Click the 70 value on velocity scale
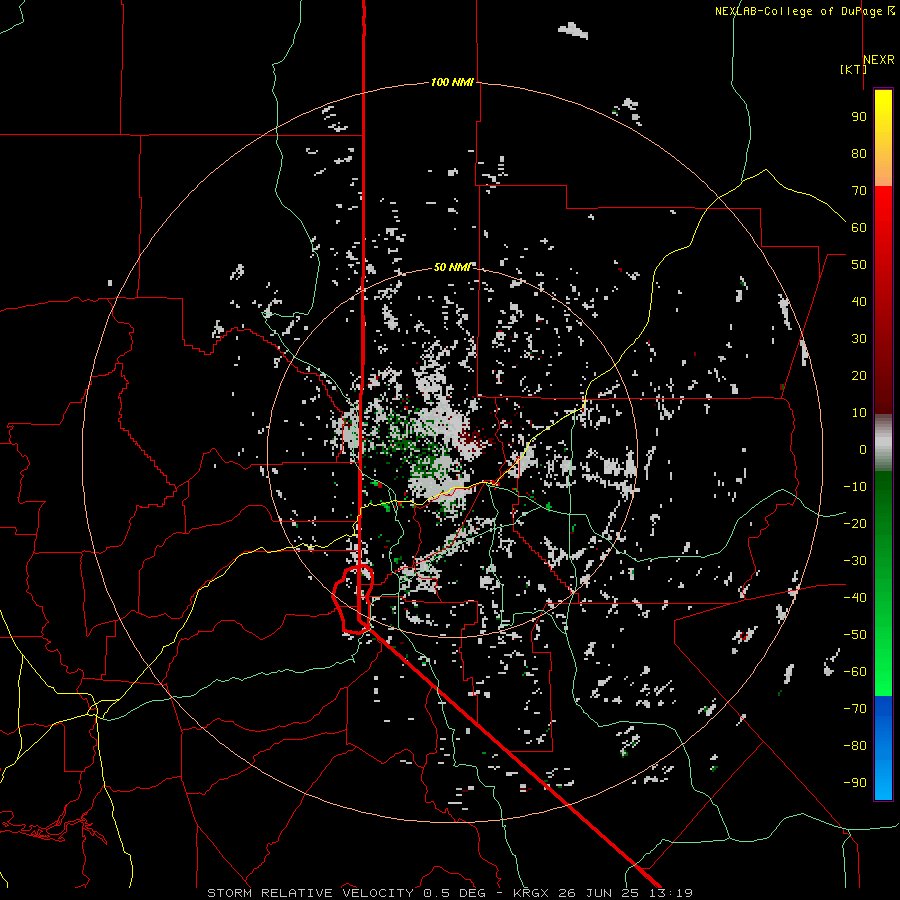 tap(859, 191)
